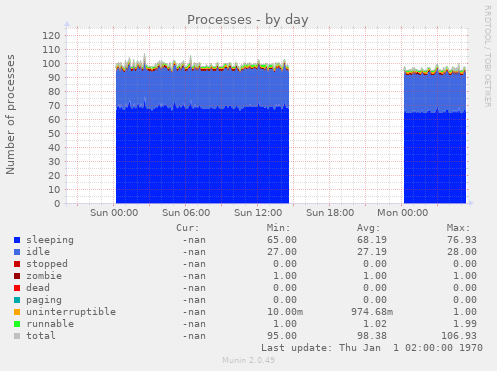
Task: Click the 'Mon 00:00' x-axis label
Action: coord(403,213)
